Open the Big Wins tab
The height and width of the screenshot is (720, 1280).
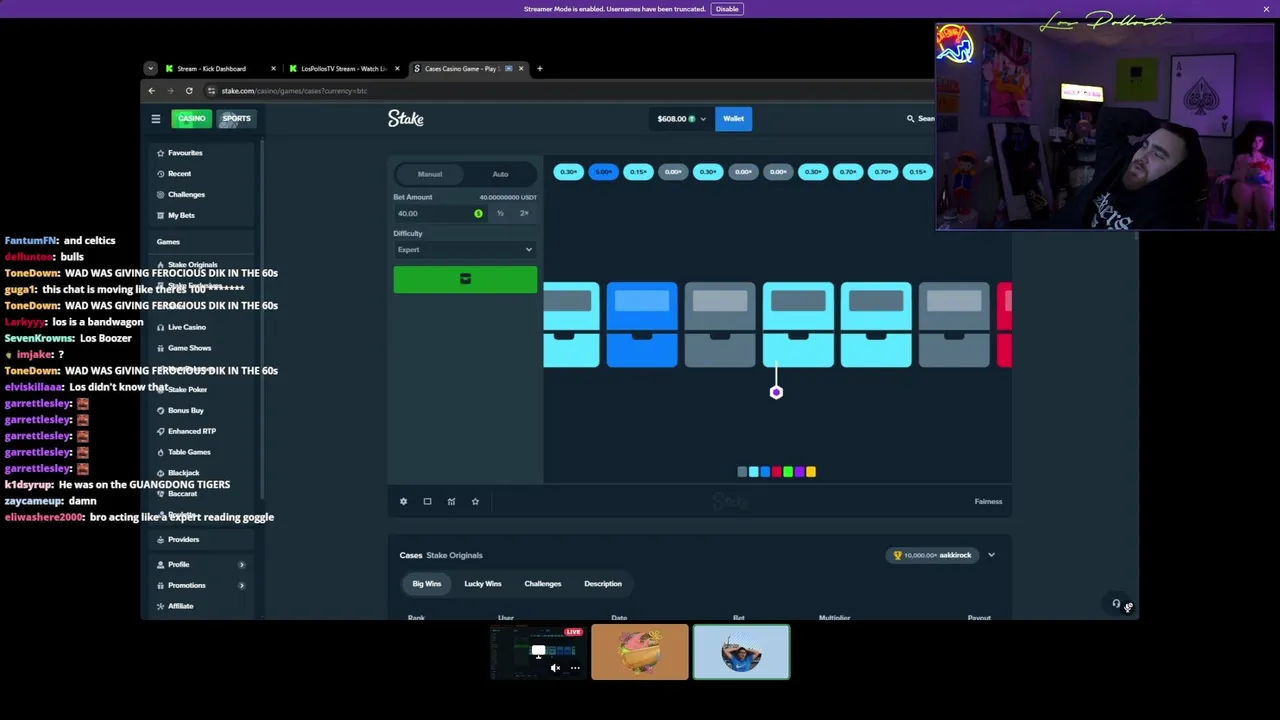point(427,584)
